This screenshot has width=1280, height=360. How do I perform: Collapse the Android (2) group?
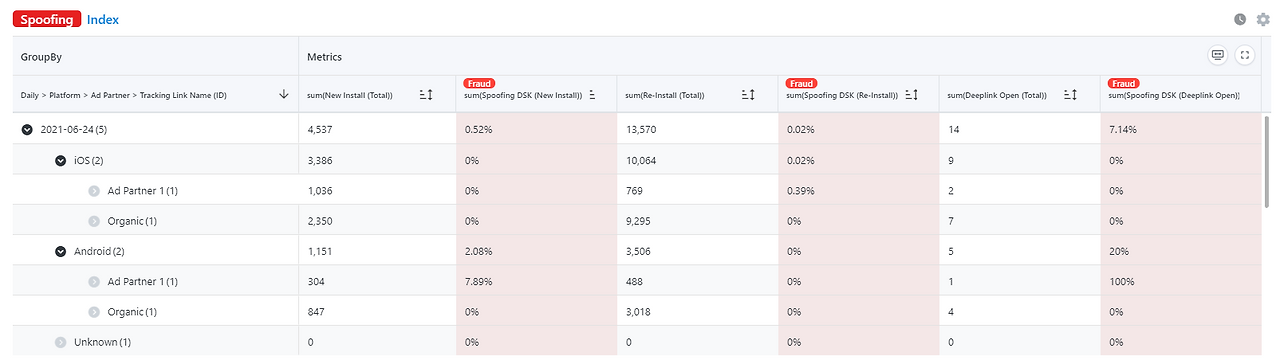pos(61,251)
